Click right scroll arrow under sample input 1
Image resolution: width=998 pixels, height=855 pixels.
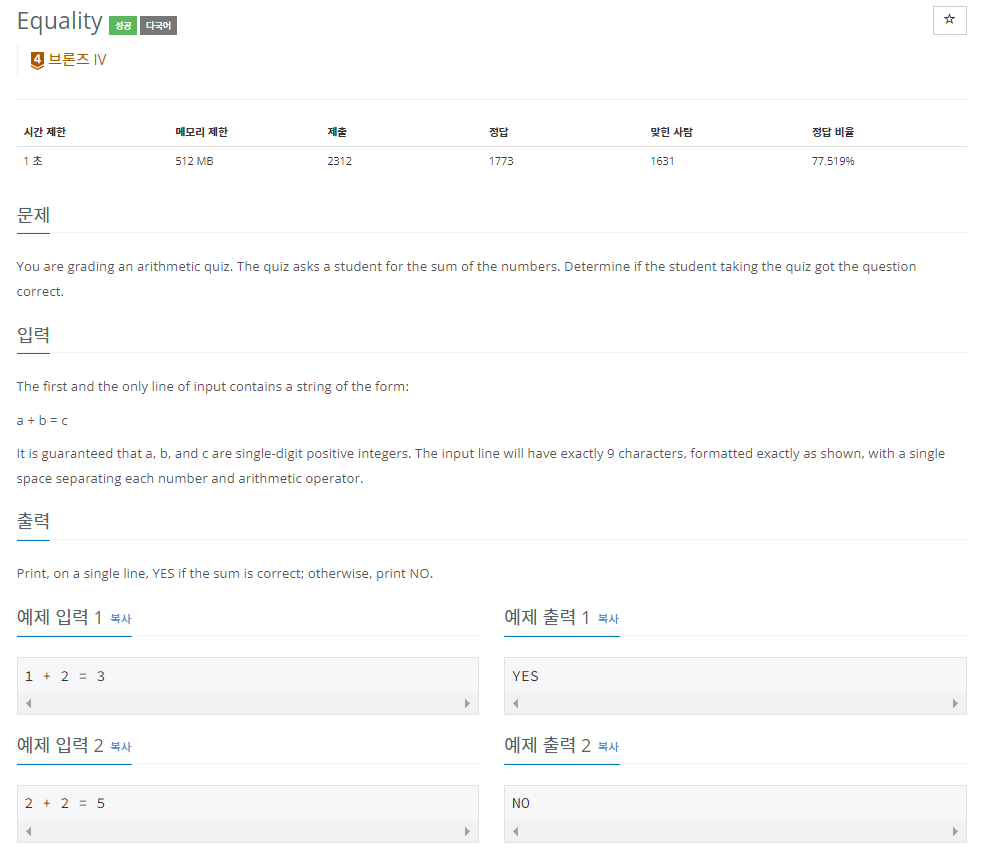pyautogui.click(x=467, y=703)
